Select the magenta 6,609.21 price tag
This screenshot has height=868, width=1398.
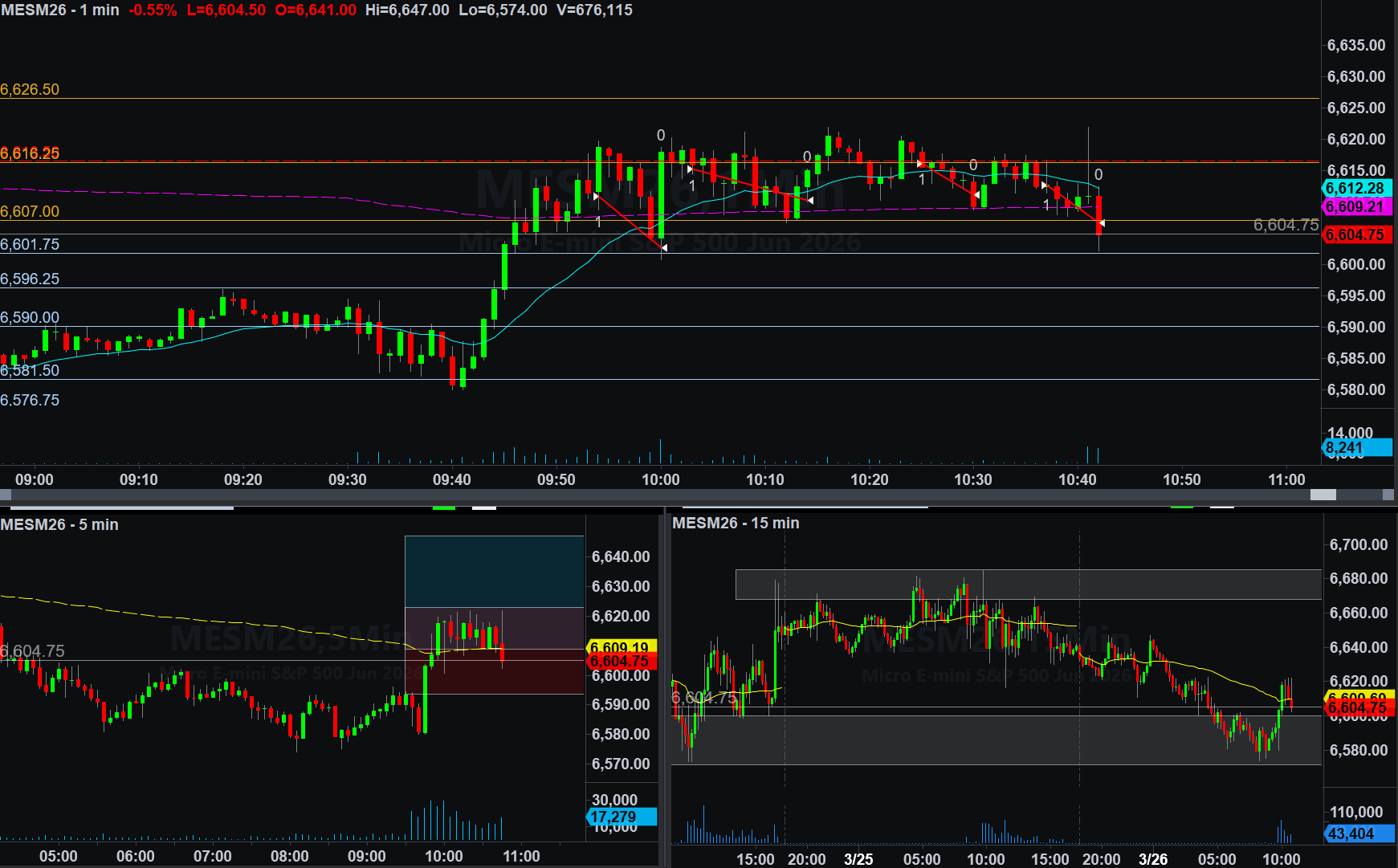coord(1355,207)
